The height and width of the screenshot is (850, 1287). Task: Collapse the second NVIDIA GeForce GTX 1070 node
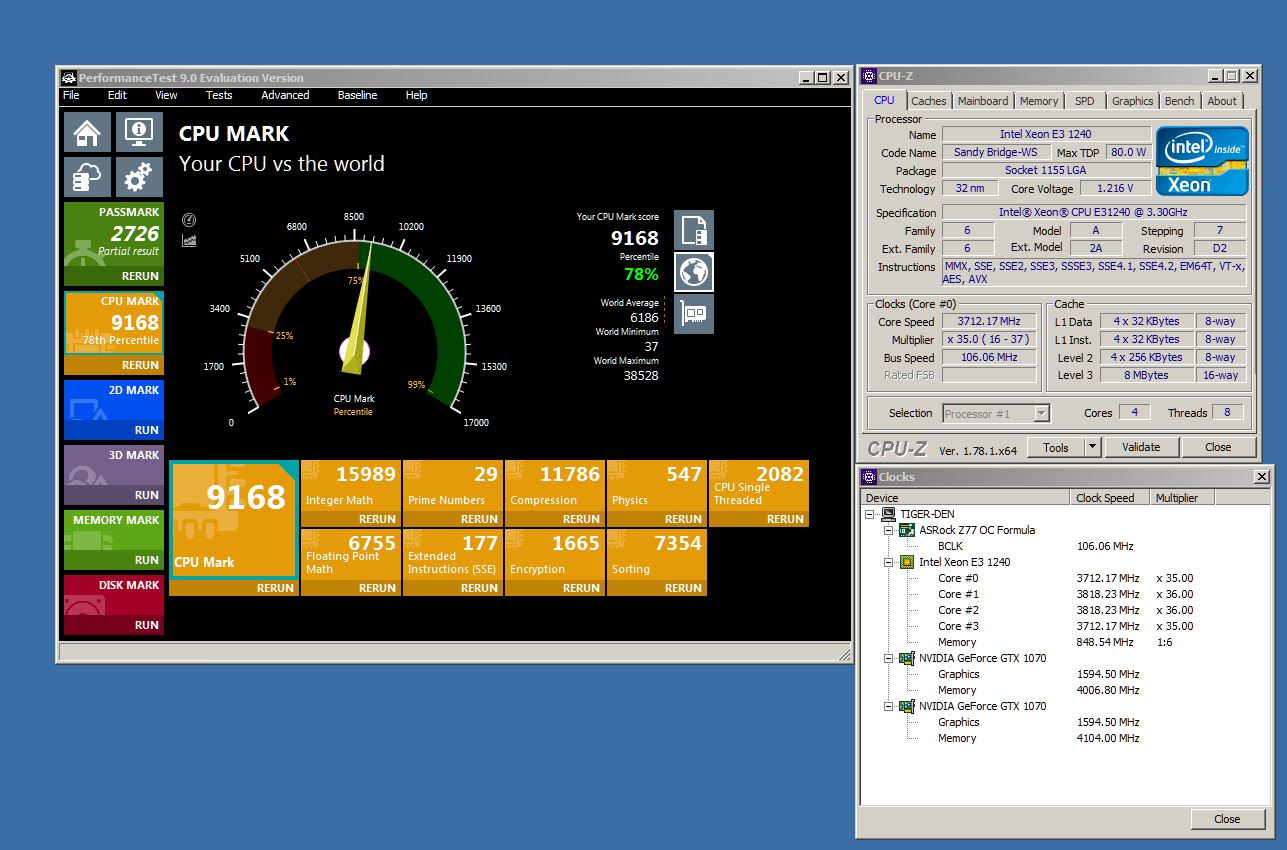pos(889,706)
